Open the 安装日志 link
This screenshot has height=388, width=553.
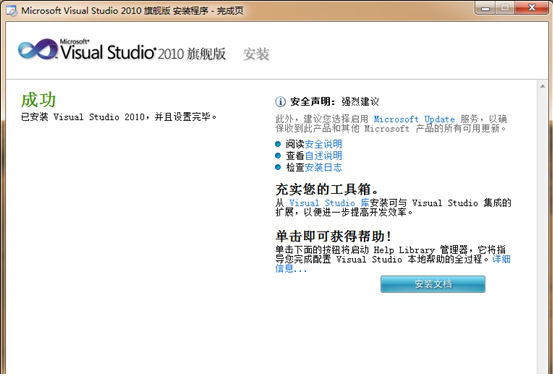(x=323, y=168)
